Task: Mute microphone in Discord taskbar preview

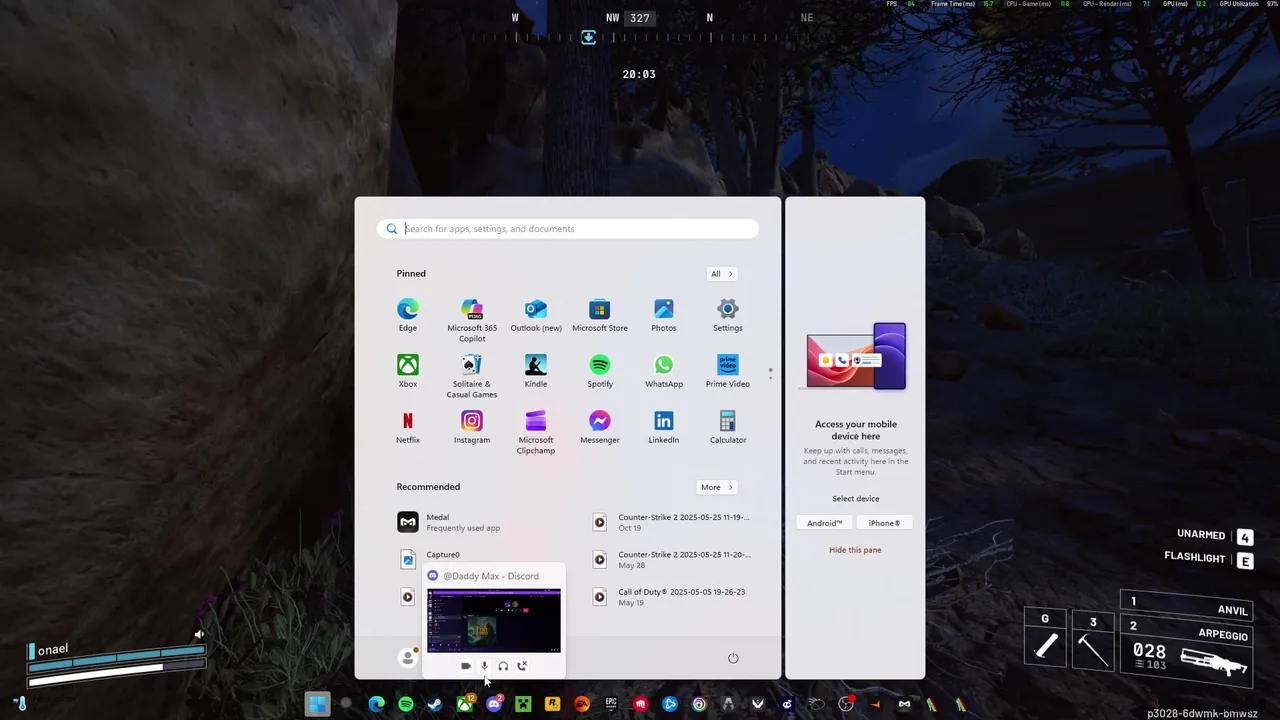Action: (x=485, y=666)
